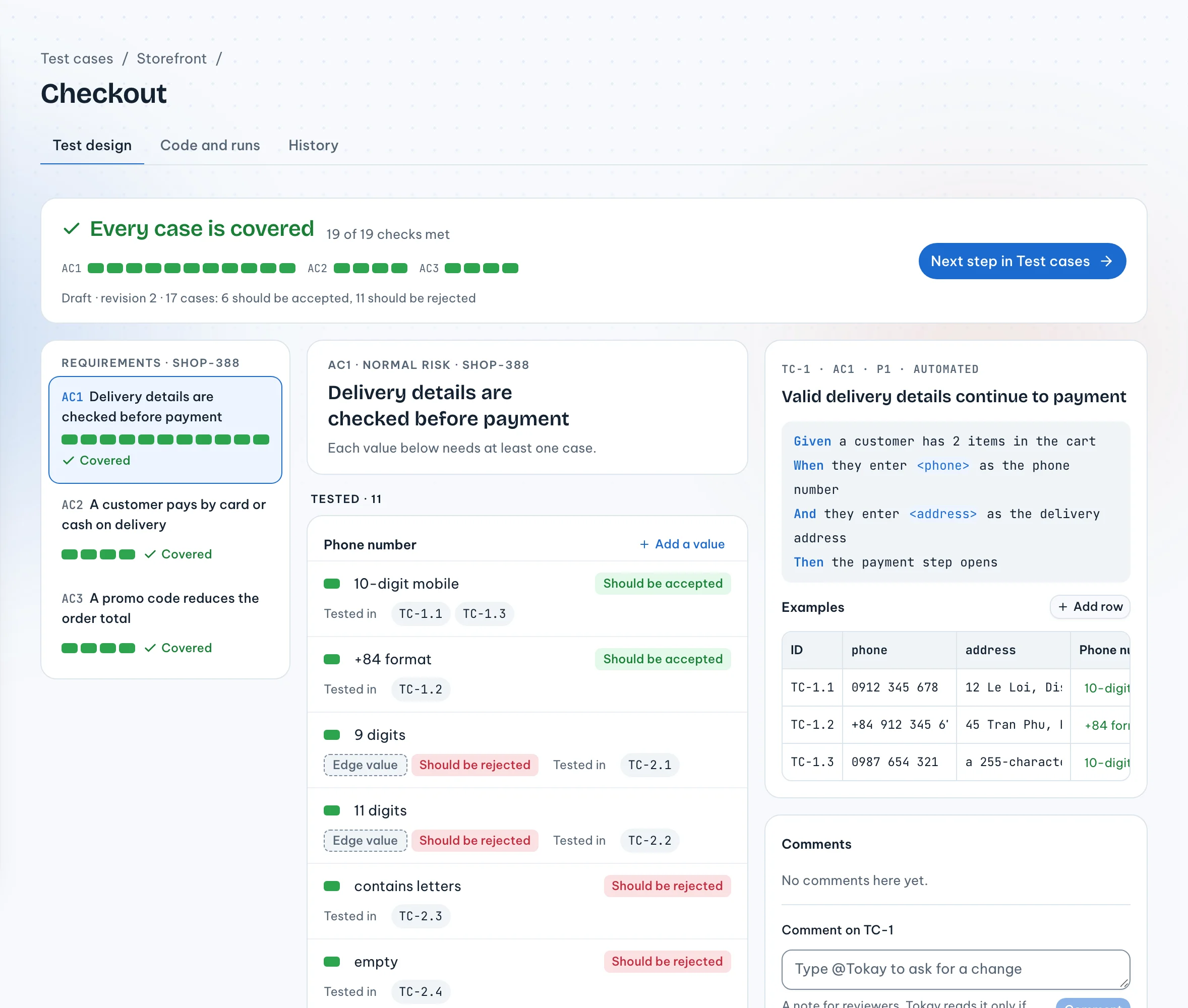Open TC-2.3 chip for contains letters
Screen dimensions: 1188x1008
click(x=420, y=916)
